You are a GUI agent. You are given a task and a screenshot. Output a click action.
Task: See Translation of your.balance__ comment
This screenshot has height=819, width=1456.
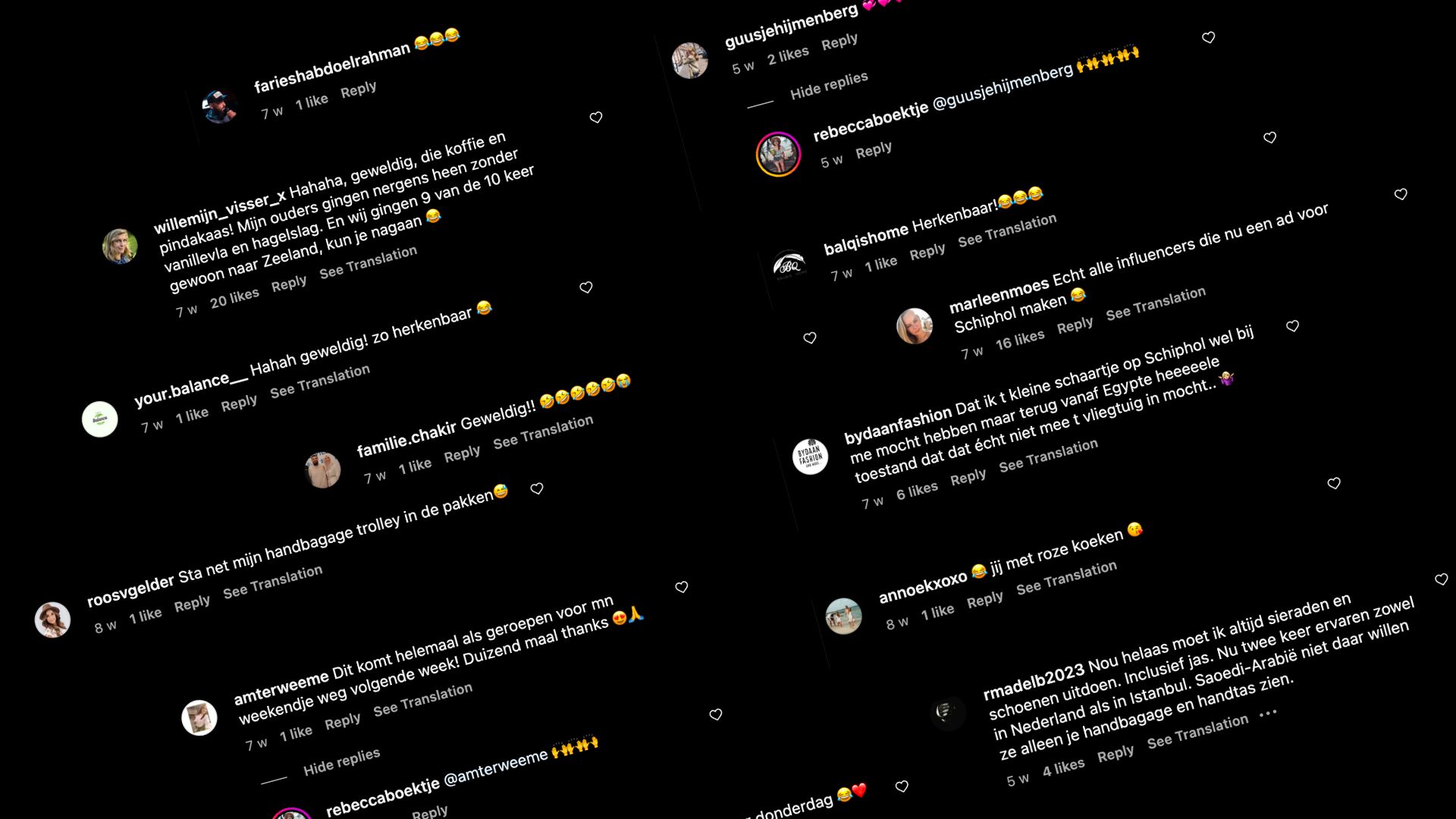pyautogui.click(x=320, y=381)
